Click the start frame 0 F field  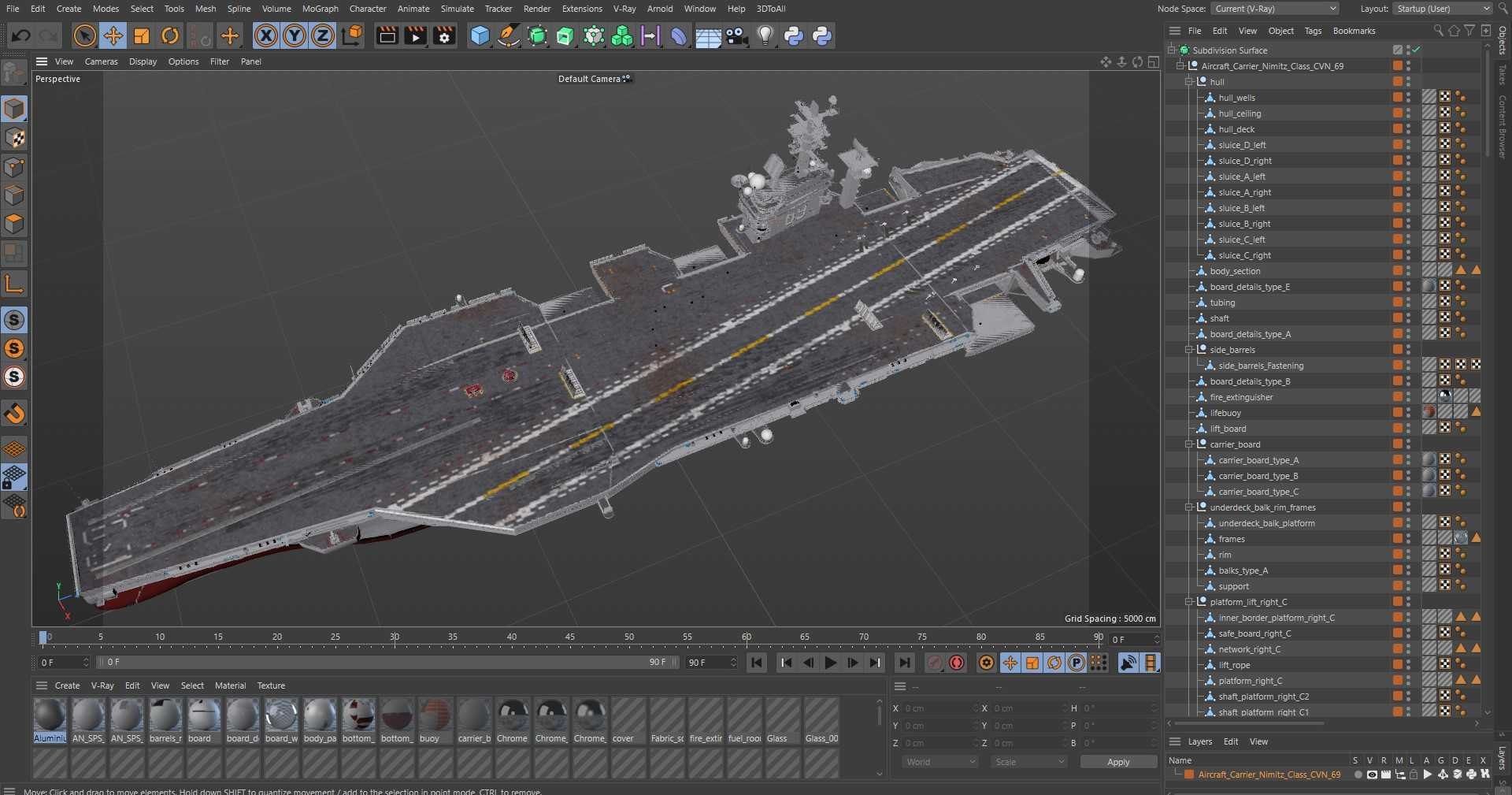pos(65,663)
